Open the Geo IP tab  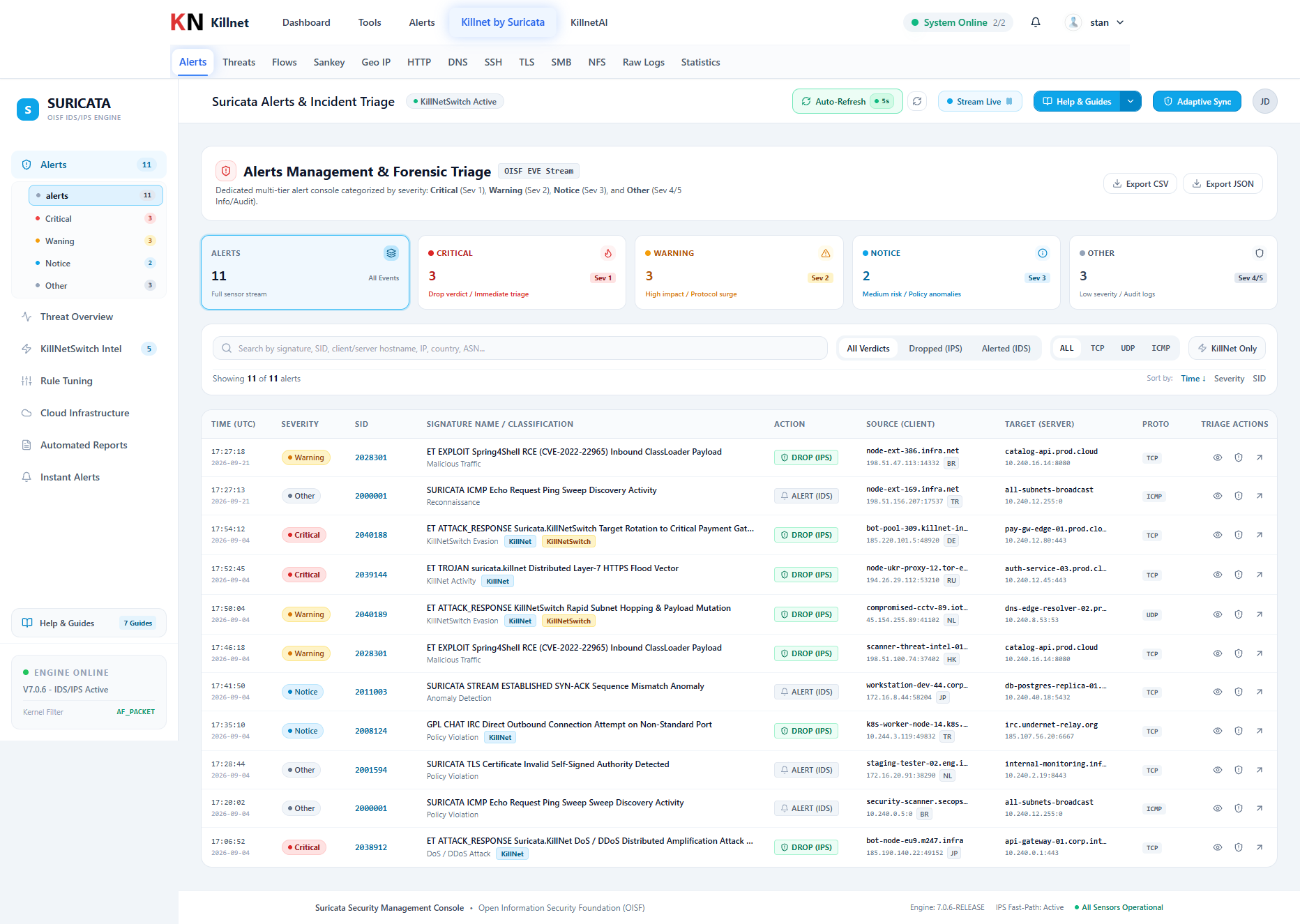click(376, 62)
